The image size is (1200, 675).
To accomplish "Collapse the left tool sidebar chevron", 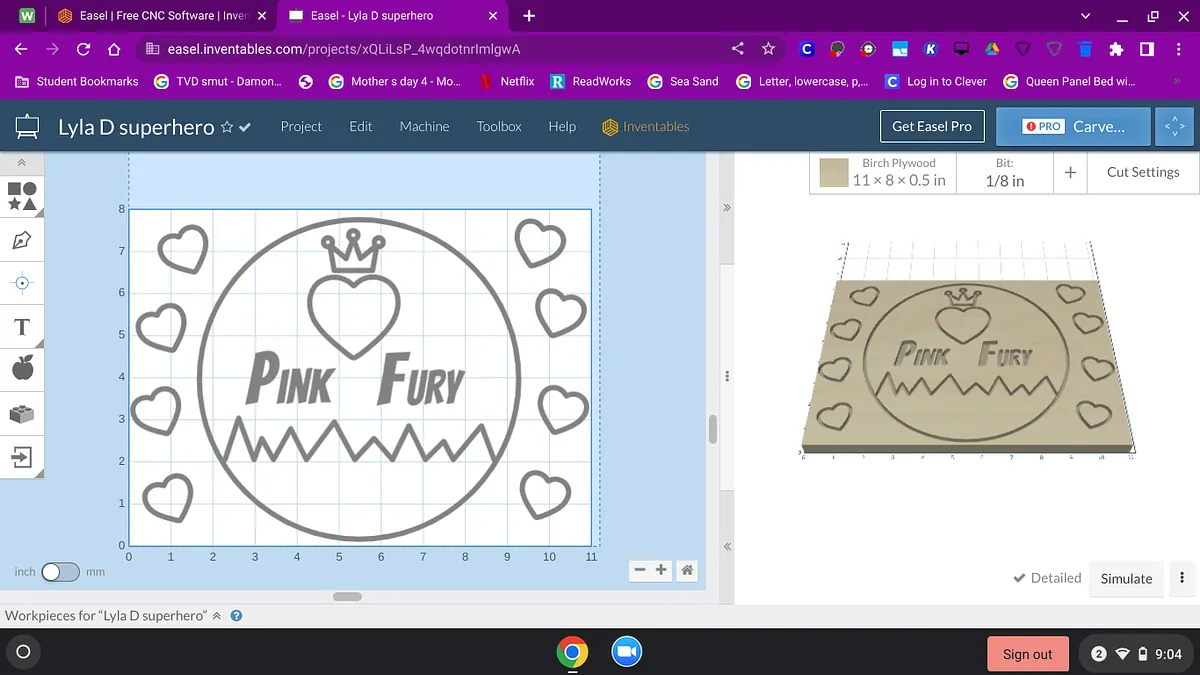I will pyautogui.click(x=22, y=163).
